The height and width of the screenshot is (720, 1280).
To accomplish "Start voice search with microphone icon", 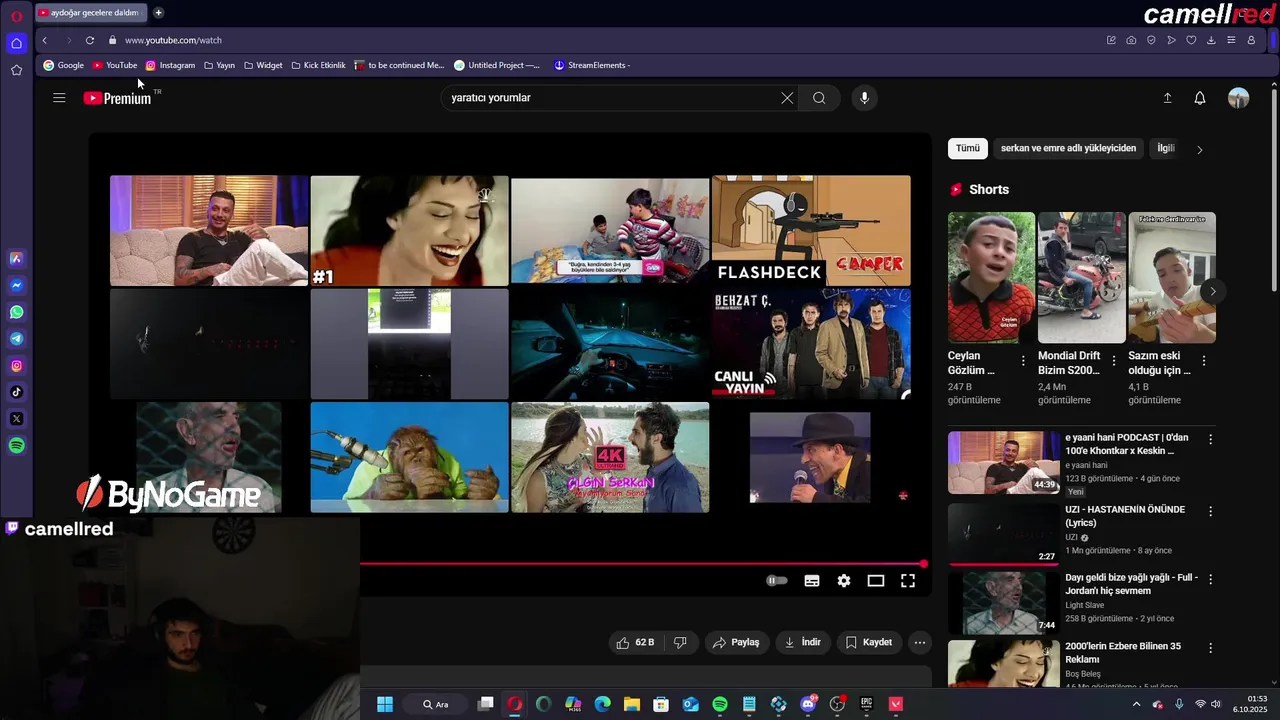I will (x=865, y=98).
